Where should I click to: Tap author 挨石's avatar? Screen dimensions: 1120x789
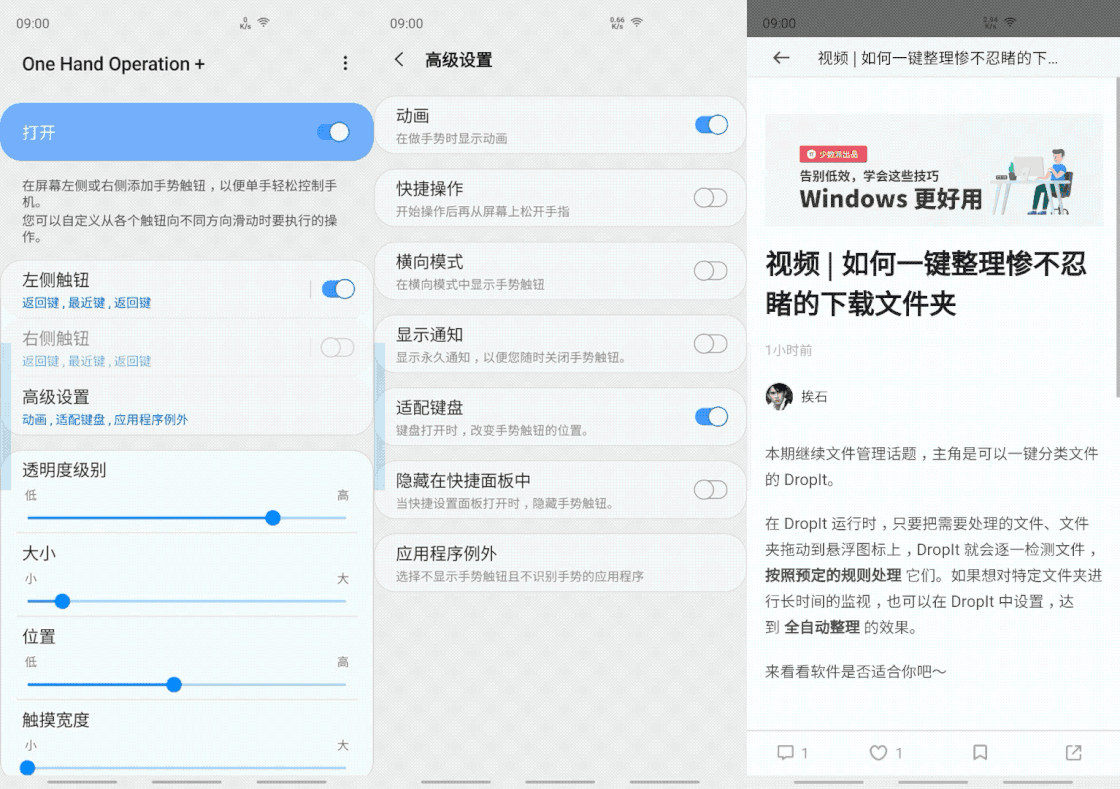[779, 397]
